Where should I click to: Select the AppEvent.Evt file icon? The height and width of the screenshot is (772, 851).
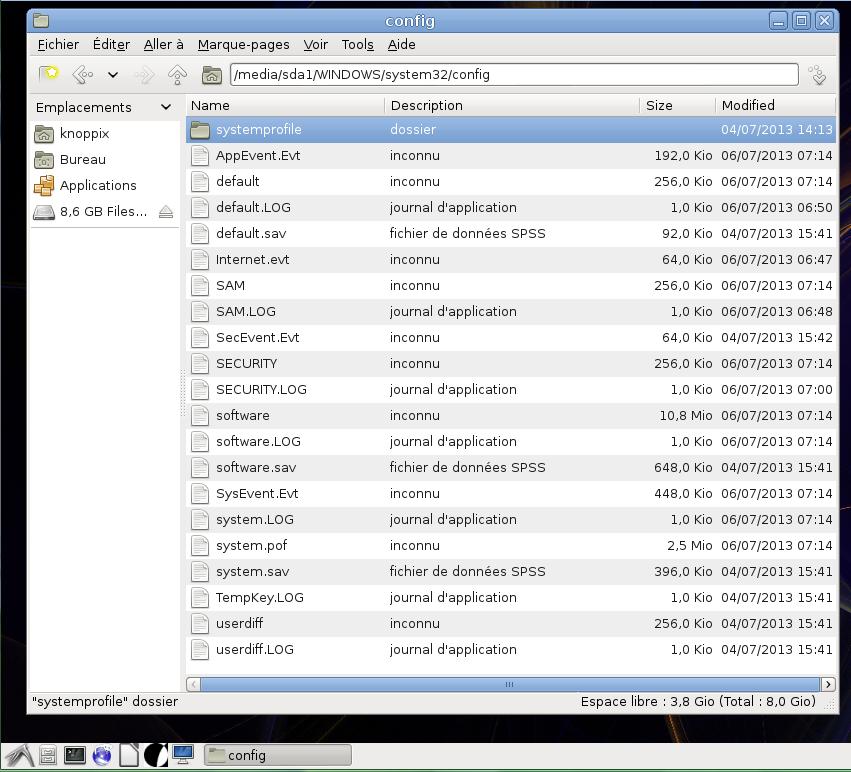tap(200, 156)
